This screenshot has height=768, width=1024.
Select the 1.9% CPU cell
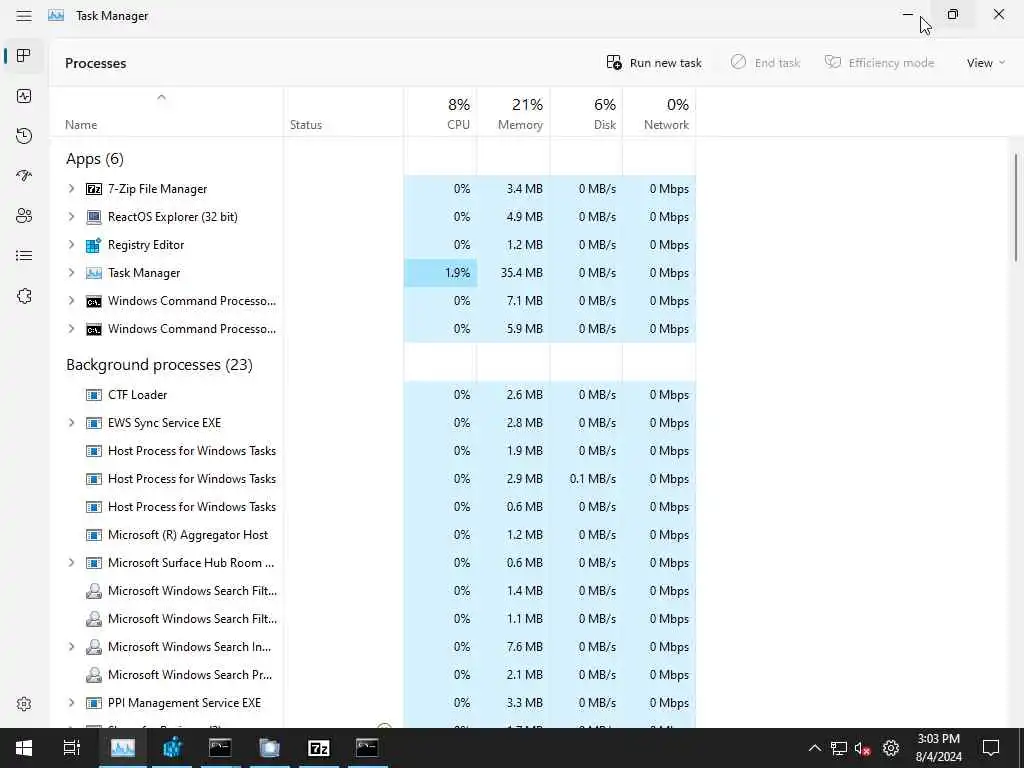pyautogui.click(x=441, y=273)
